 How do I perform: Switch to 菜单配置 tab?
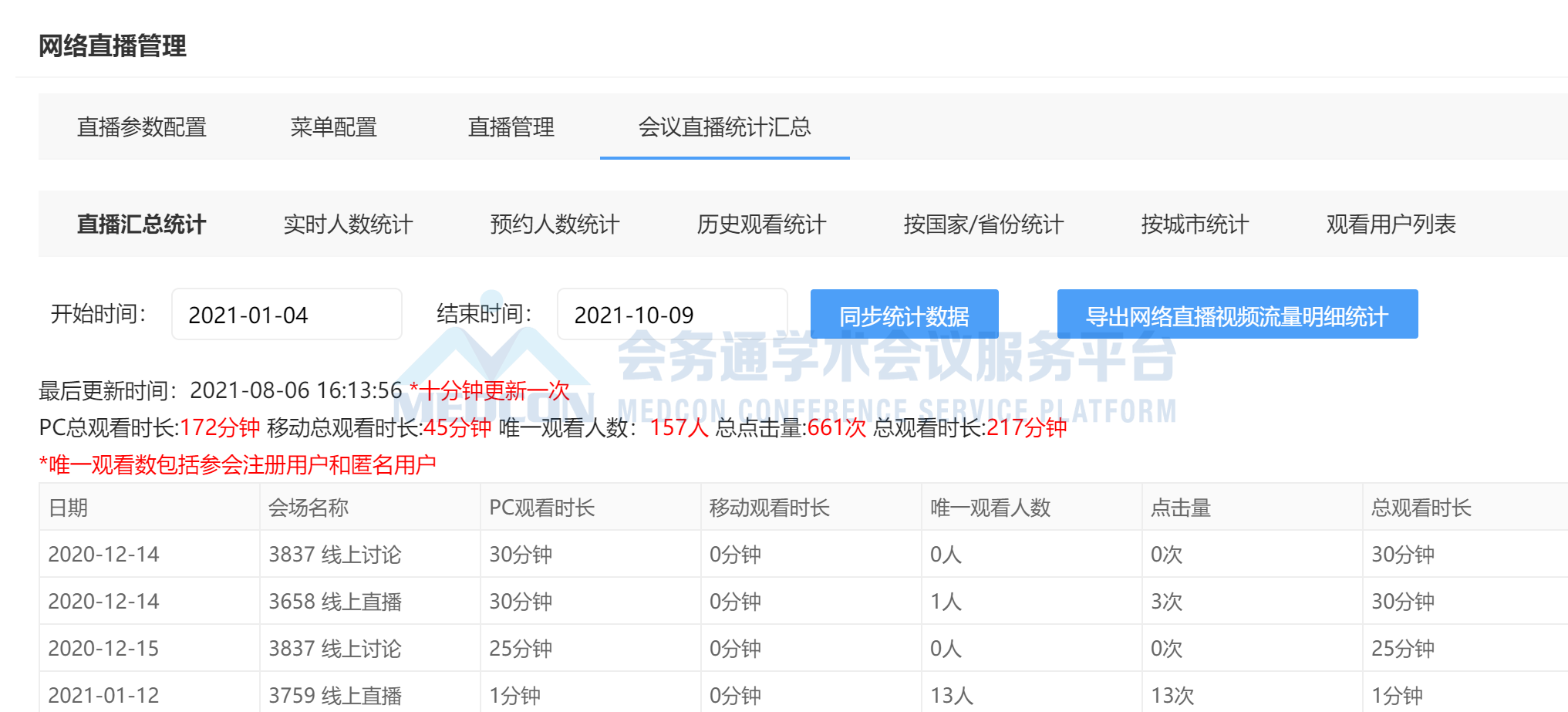click(333, 127)
